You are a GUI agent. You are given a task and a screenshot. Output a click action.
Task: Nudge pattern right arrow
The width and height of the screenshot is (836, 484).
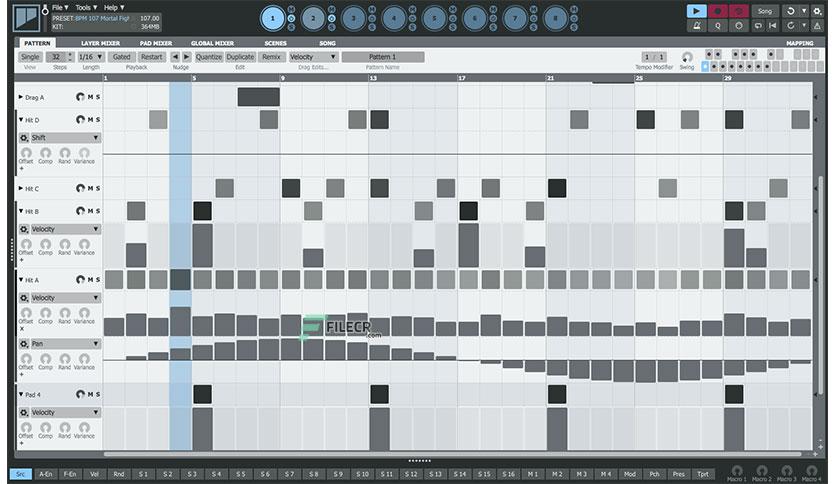(x=186, y=57)
